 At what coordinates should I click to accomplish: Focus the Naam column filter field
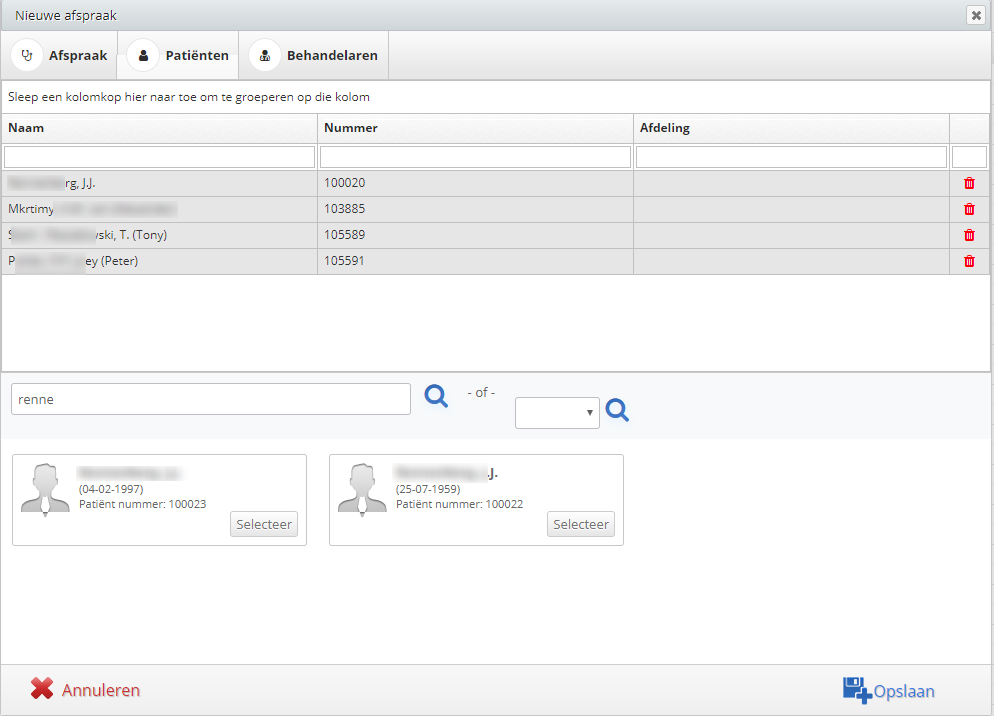coord(159,157)
